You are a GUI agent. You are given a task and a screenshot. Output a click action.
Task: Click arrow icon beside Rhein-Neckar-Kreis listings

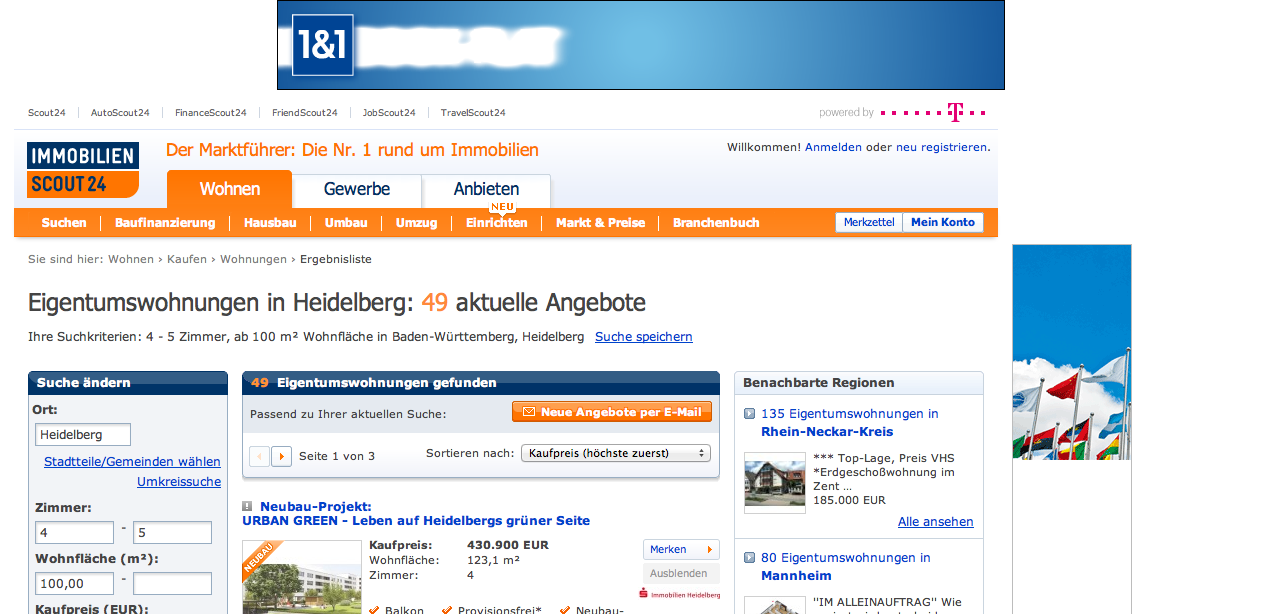click(x=750, y=414)
